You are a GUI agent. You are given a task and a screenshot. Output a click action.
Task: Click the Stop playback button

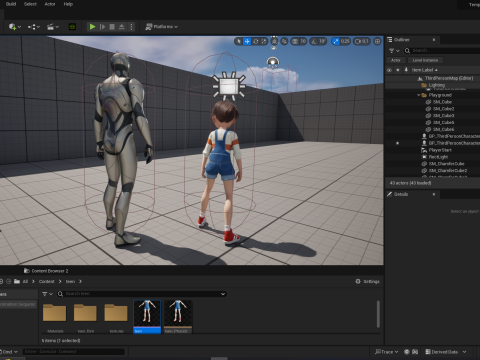pyautogui.click(x=112, y=27)
